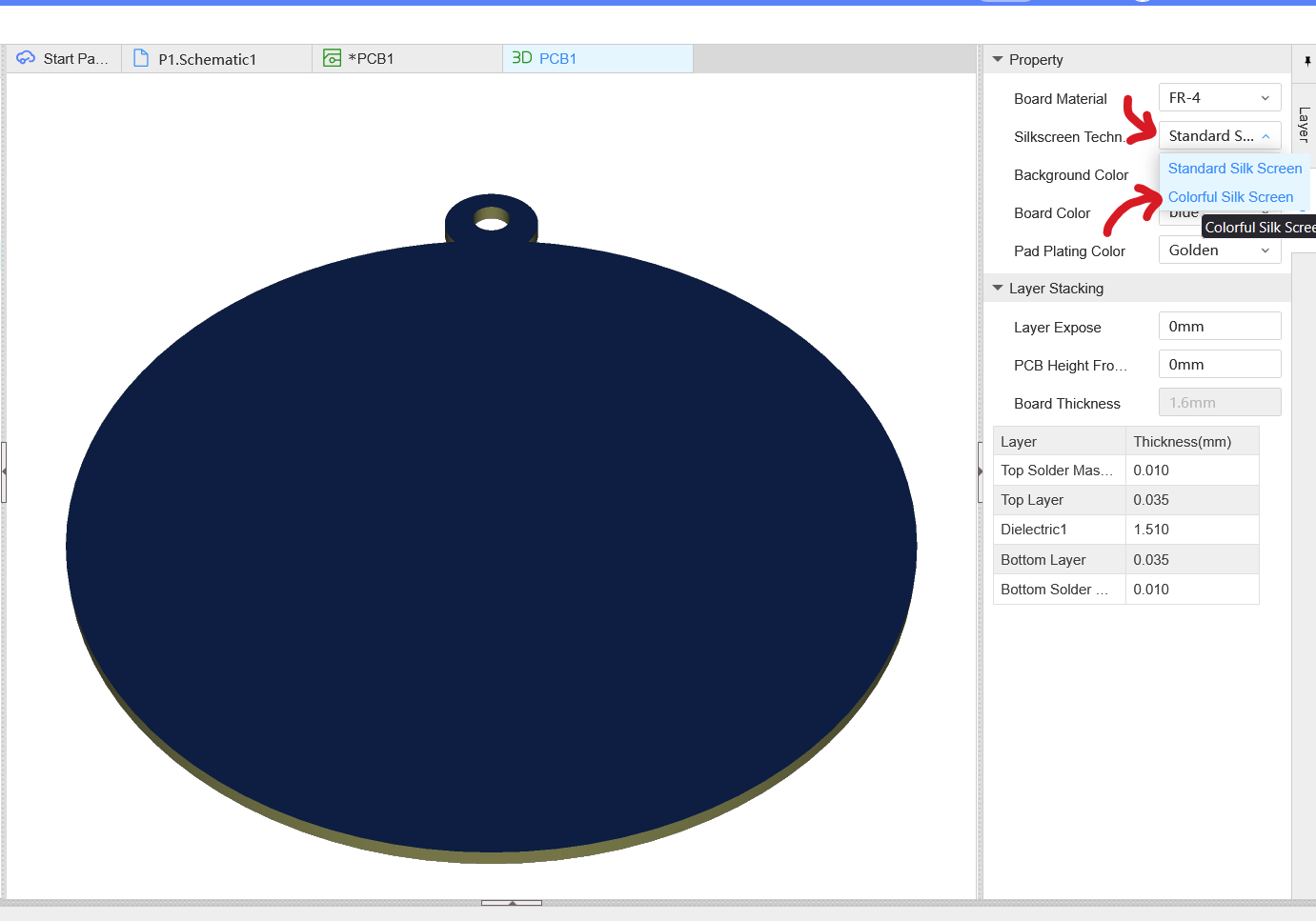The image size is (1316, 921).
Task: Click the cloud icon on Start Page tab
Action: [26, 58]
